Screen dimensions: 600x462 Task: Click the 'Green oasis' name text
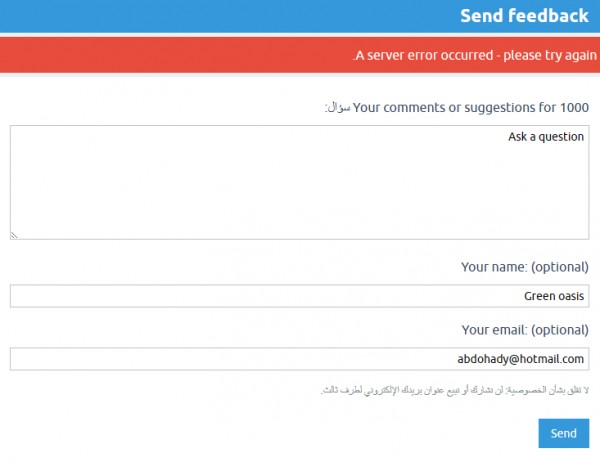[x=554, y=296]
